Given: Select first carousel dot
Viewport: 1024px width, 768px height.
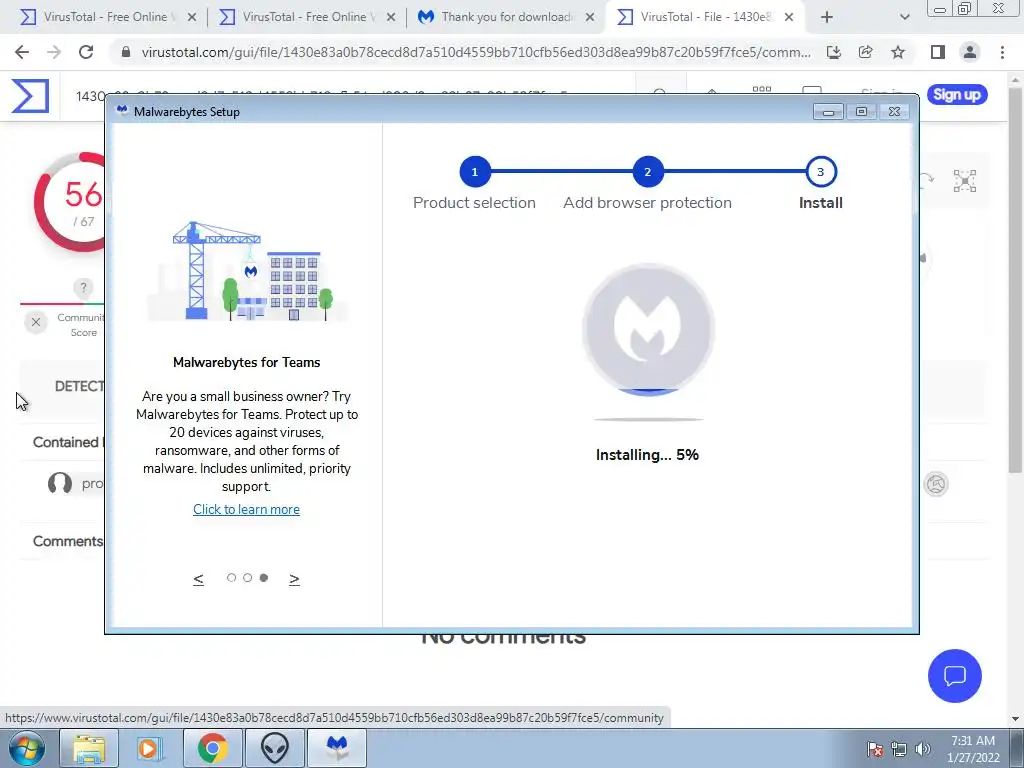Looking at the screenshot, I should (x=231, y=577).
